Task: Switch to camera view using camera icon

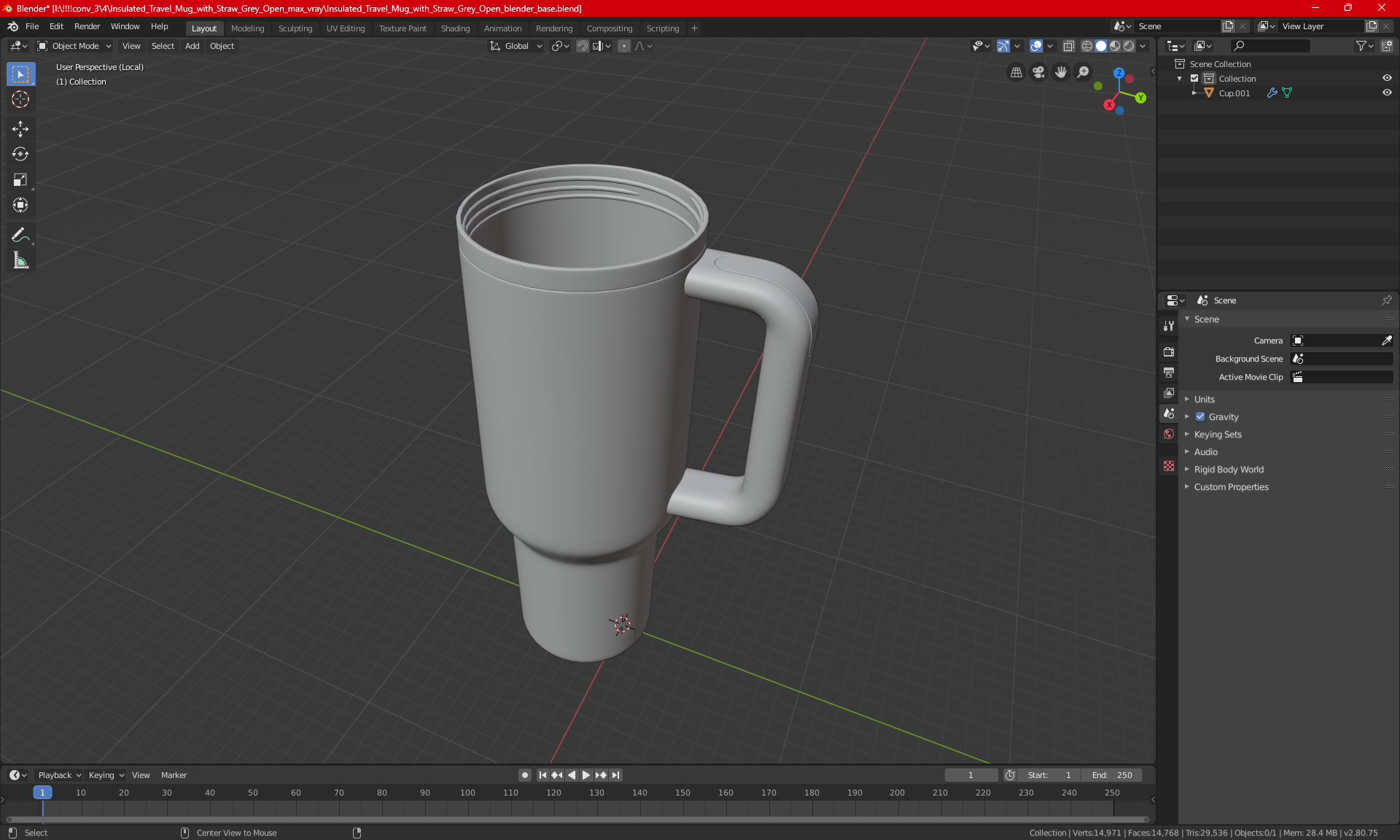Action: tap(1038, 72)
